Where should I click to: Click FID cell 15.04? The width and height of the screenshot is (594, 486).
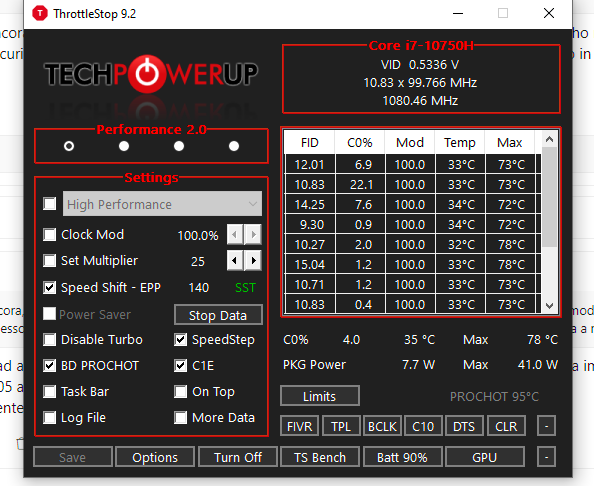pos(310,264)
